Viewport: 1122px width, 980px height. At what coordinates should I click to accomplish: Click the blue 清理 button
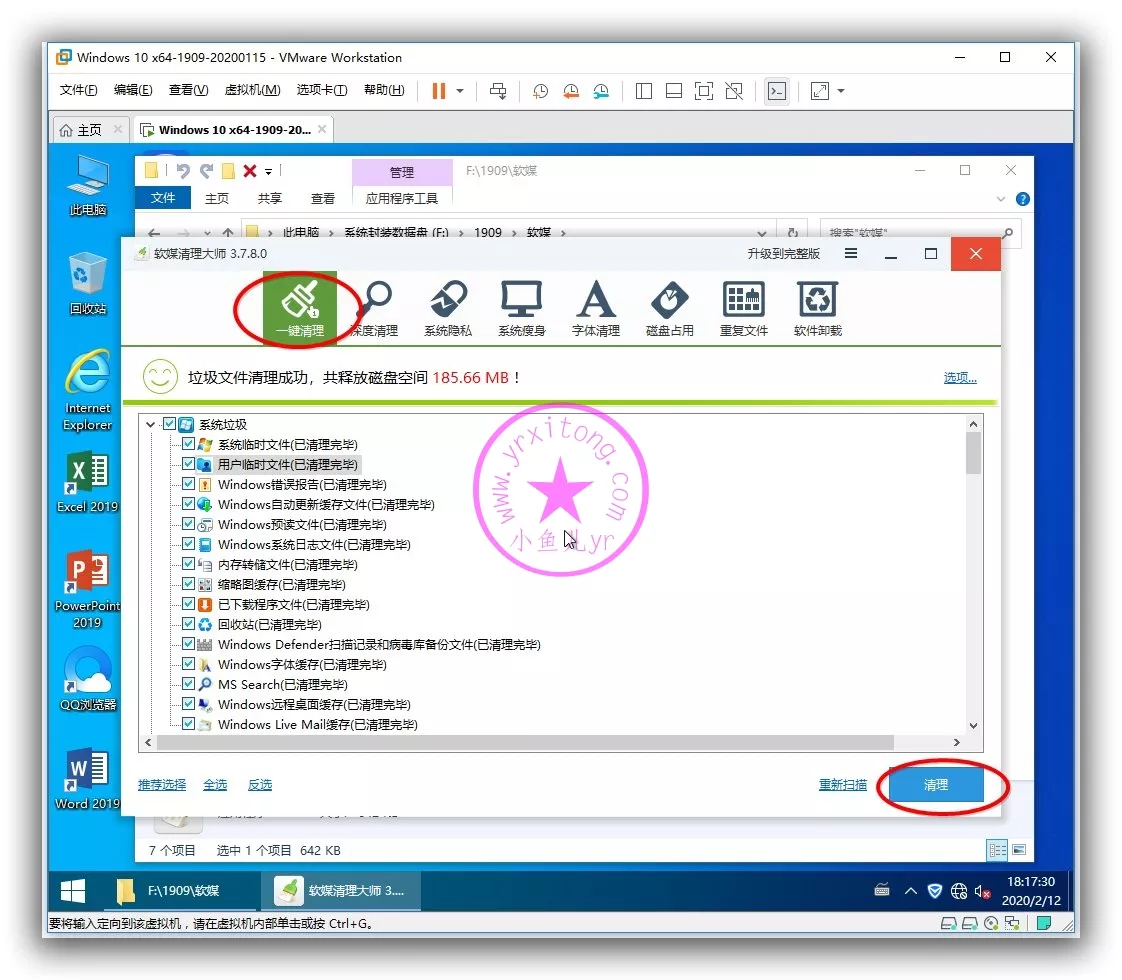coord(935,785)
